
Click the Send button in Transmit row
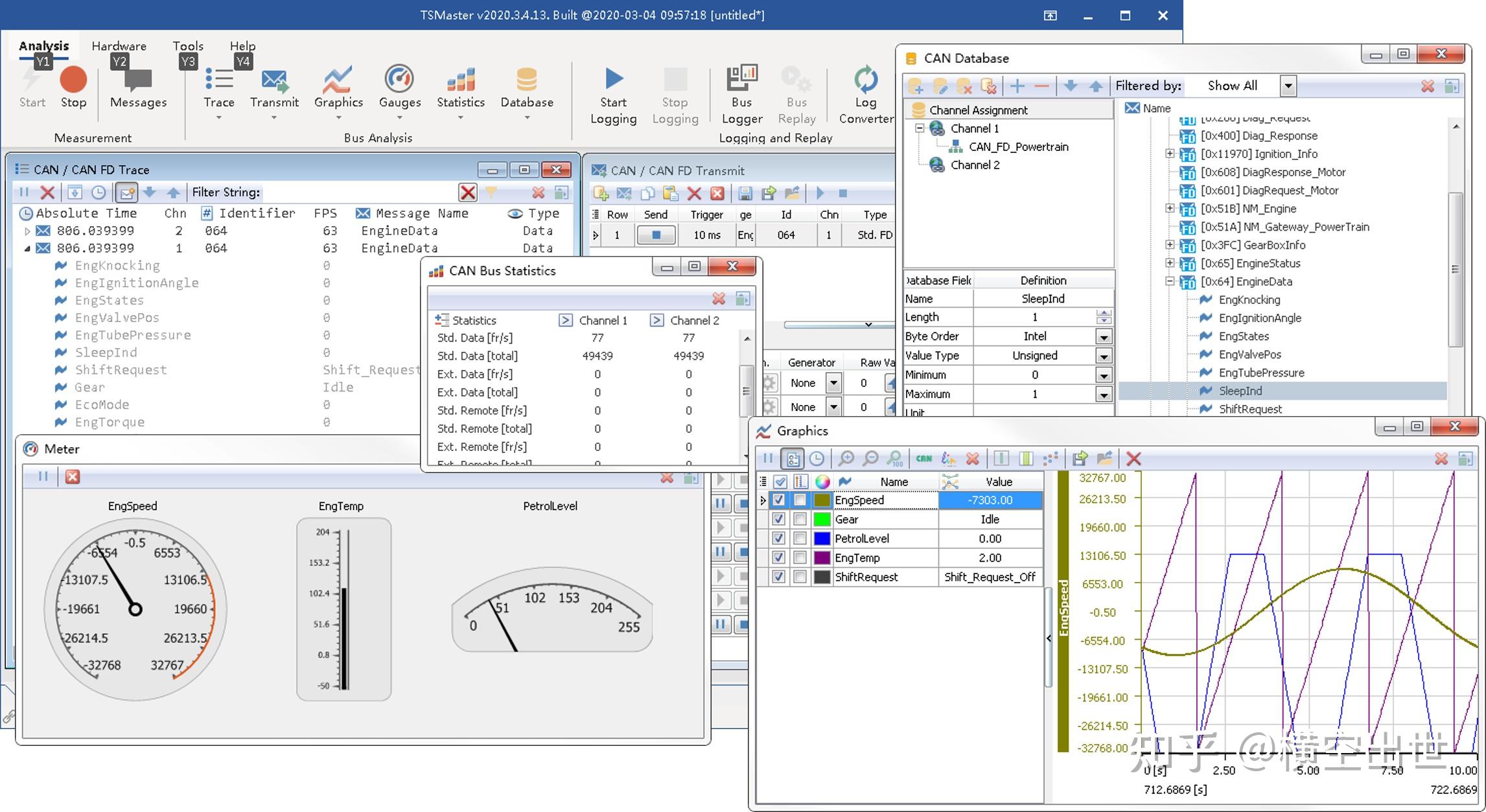tap(656, 235)
